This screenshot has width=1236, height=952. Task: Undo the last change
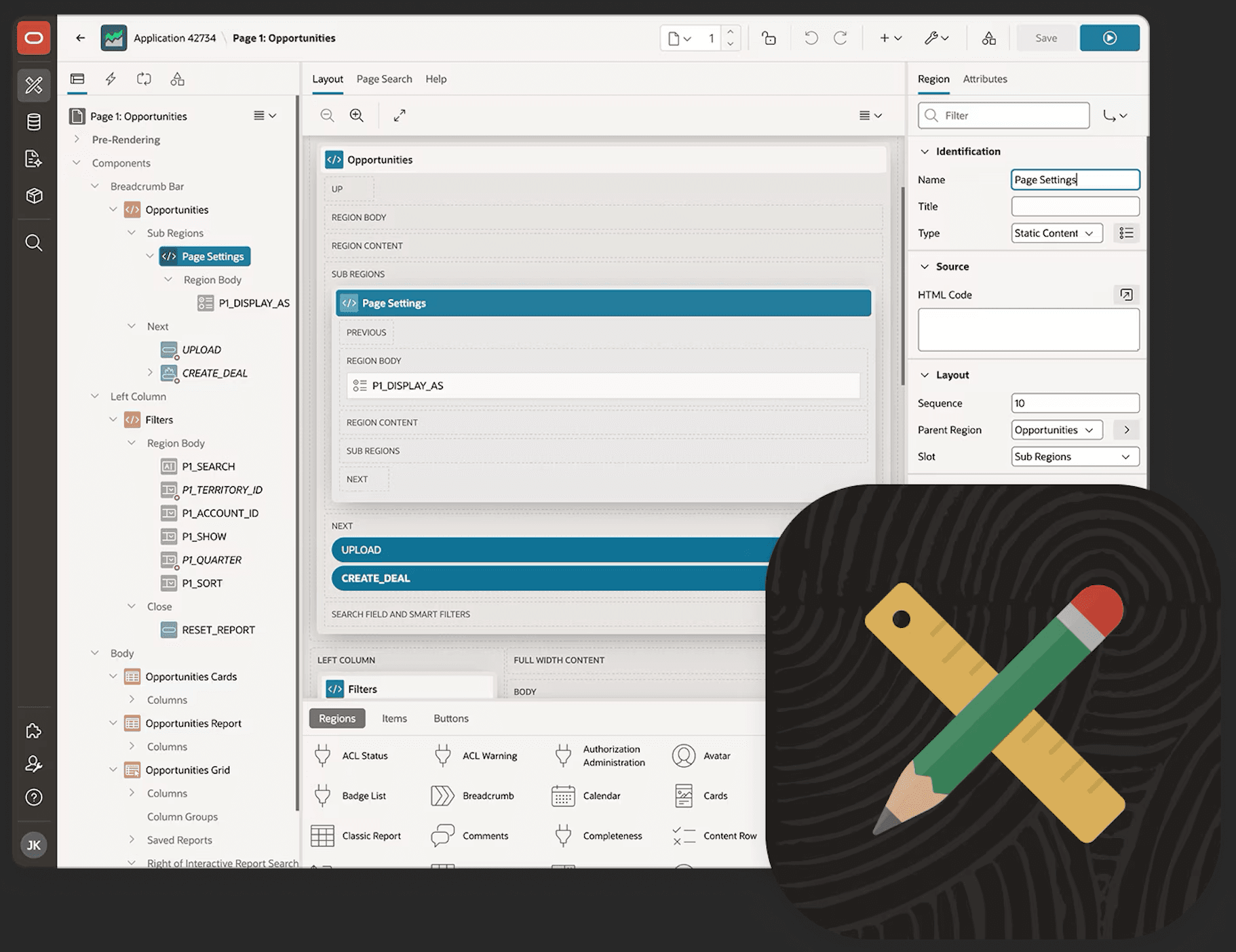[811, 38]
